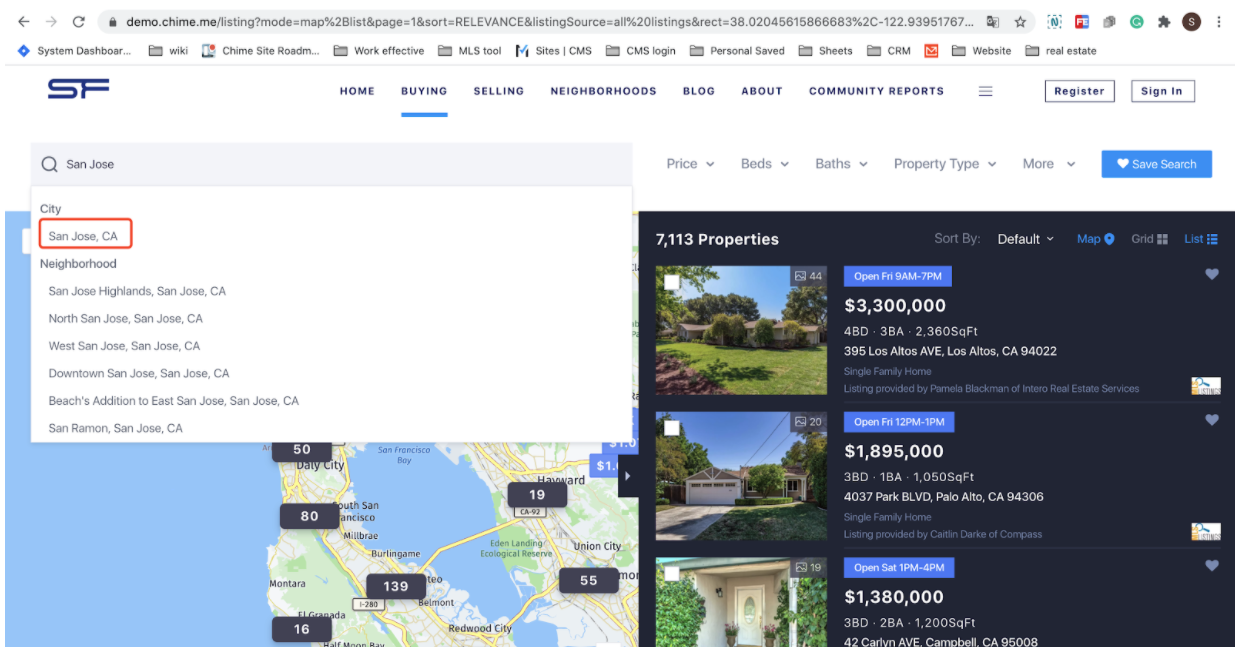1235x647 pixels.
Task: Select San Ramon, San Jose suggestion
Action: [x=116, y=428]
